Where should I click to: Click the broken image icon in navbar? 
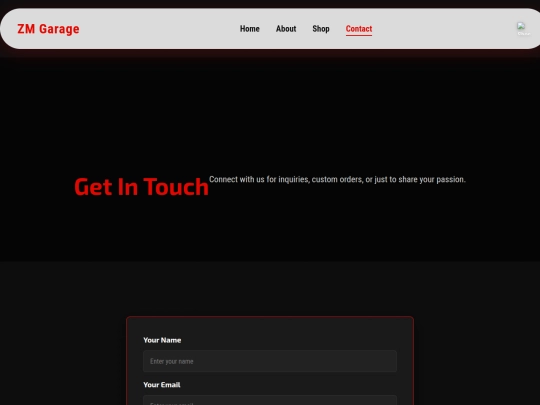523,29
